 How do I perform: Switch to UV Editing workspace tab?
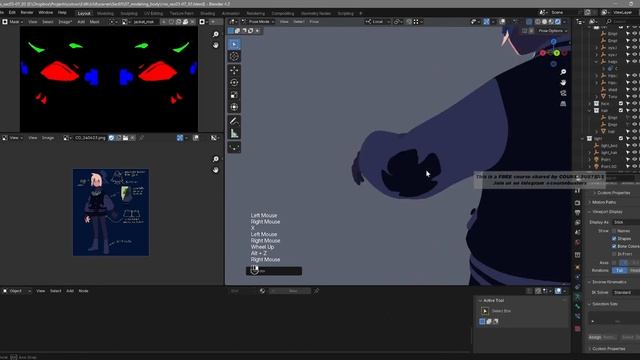coord(153,13)
